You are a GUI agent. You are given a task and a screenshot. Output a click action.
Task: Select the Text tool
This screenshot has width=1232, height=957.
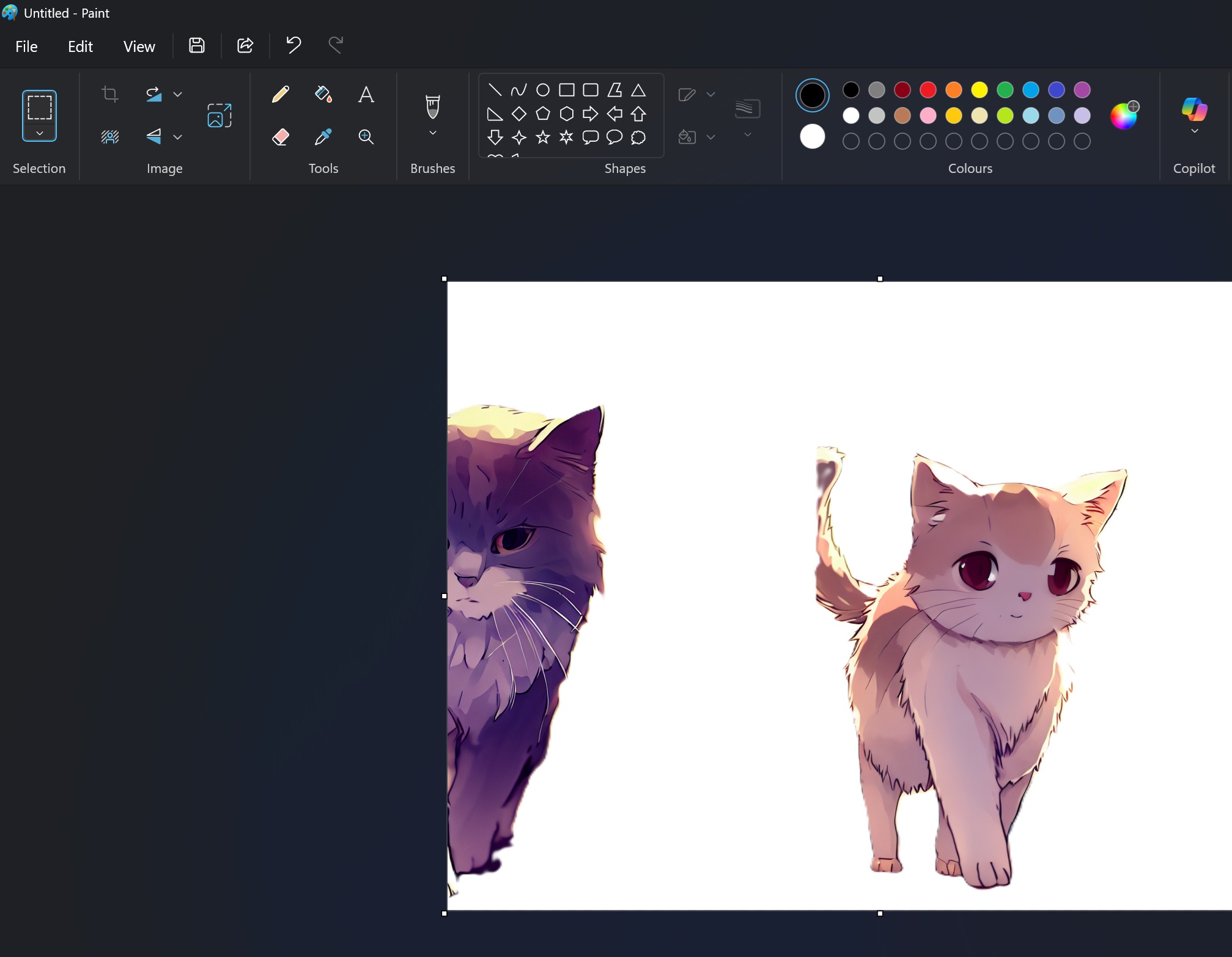(x=366, y=94)
